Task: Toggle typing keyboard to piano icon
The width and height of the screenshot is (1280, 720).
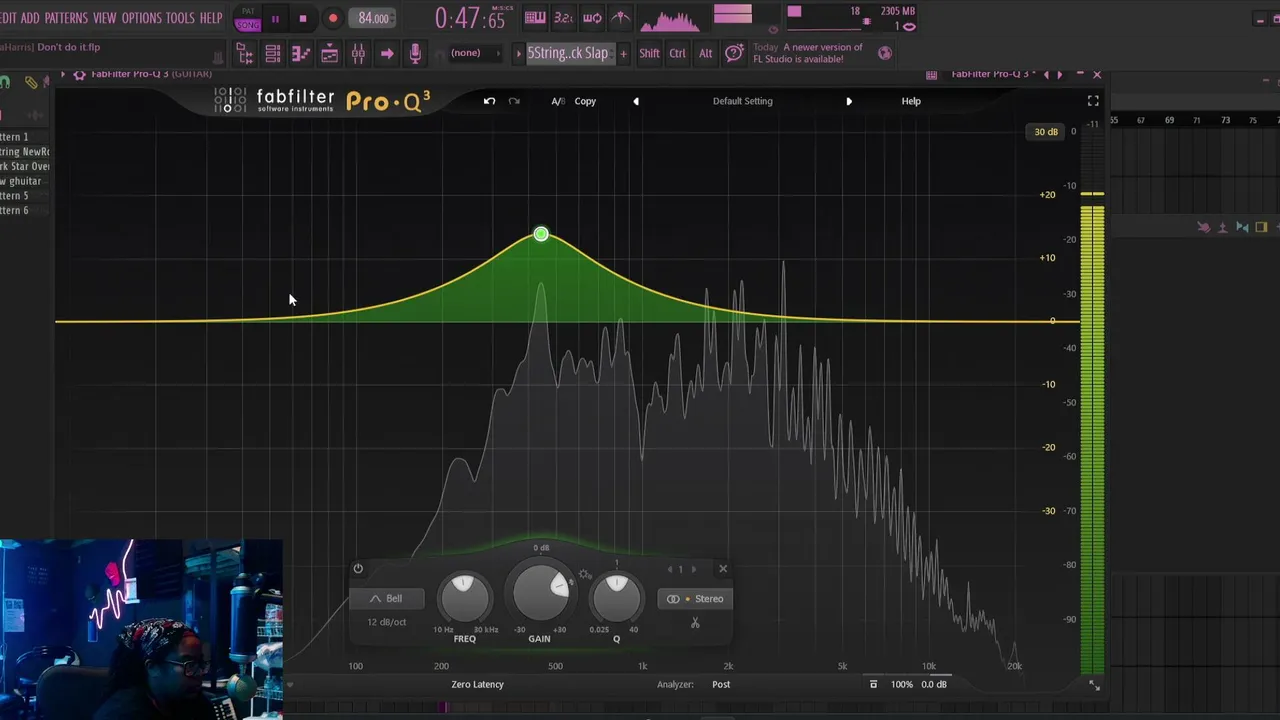Action: coord(535,17)
